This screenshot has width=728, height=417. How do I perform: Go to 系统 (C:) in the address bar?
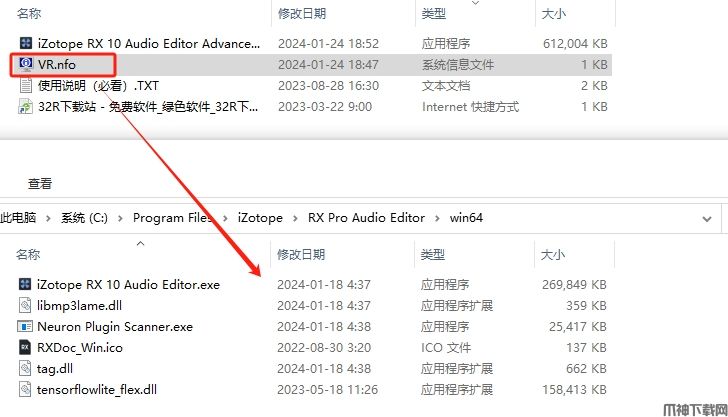[84, 218]
